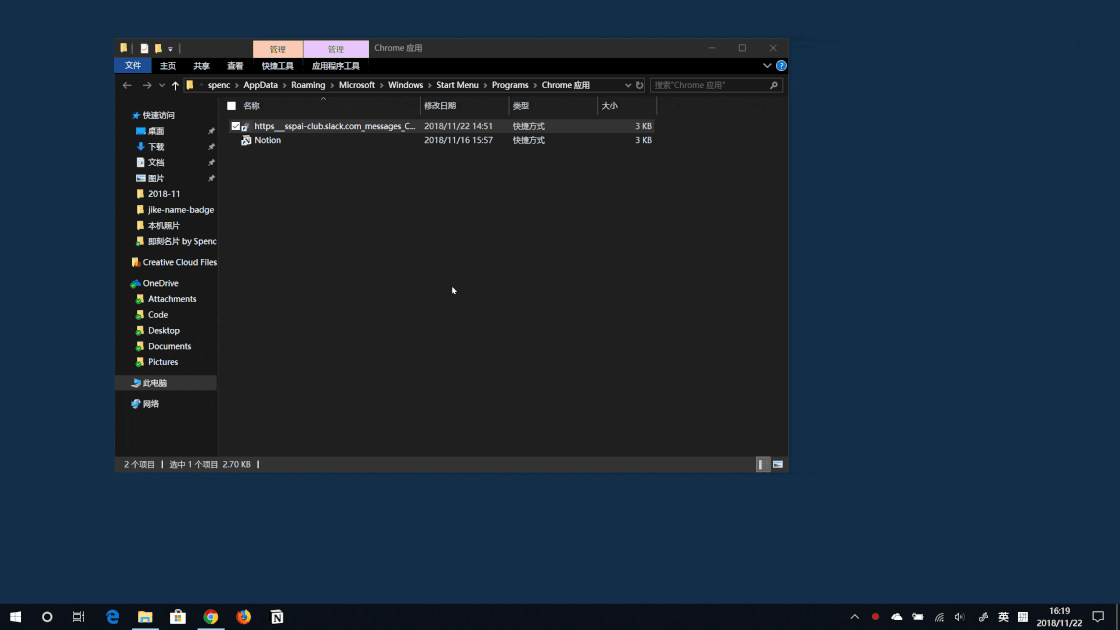Viewport: 1120px width, 630px height.
Task: Refresh the Chrome 应用 folder
Action: tap(639, 85)
